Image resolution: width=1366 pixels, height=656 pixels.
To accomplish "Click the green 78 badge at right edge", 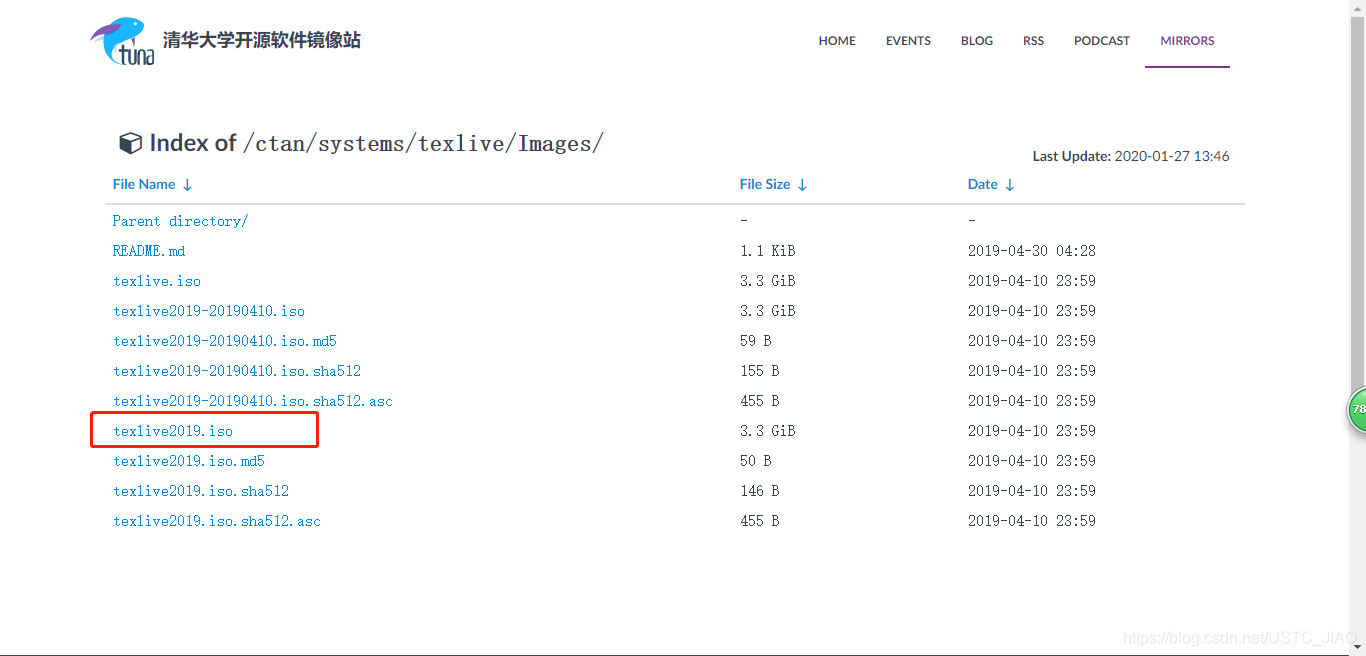I will tap(1357, 410).
